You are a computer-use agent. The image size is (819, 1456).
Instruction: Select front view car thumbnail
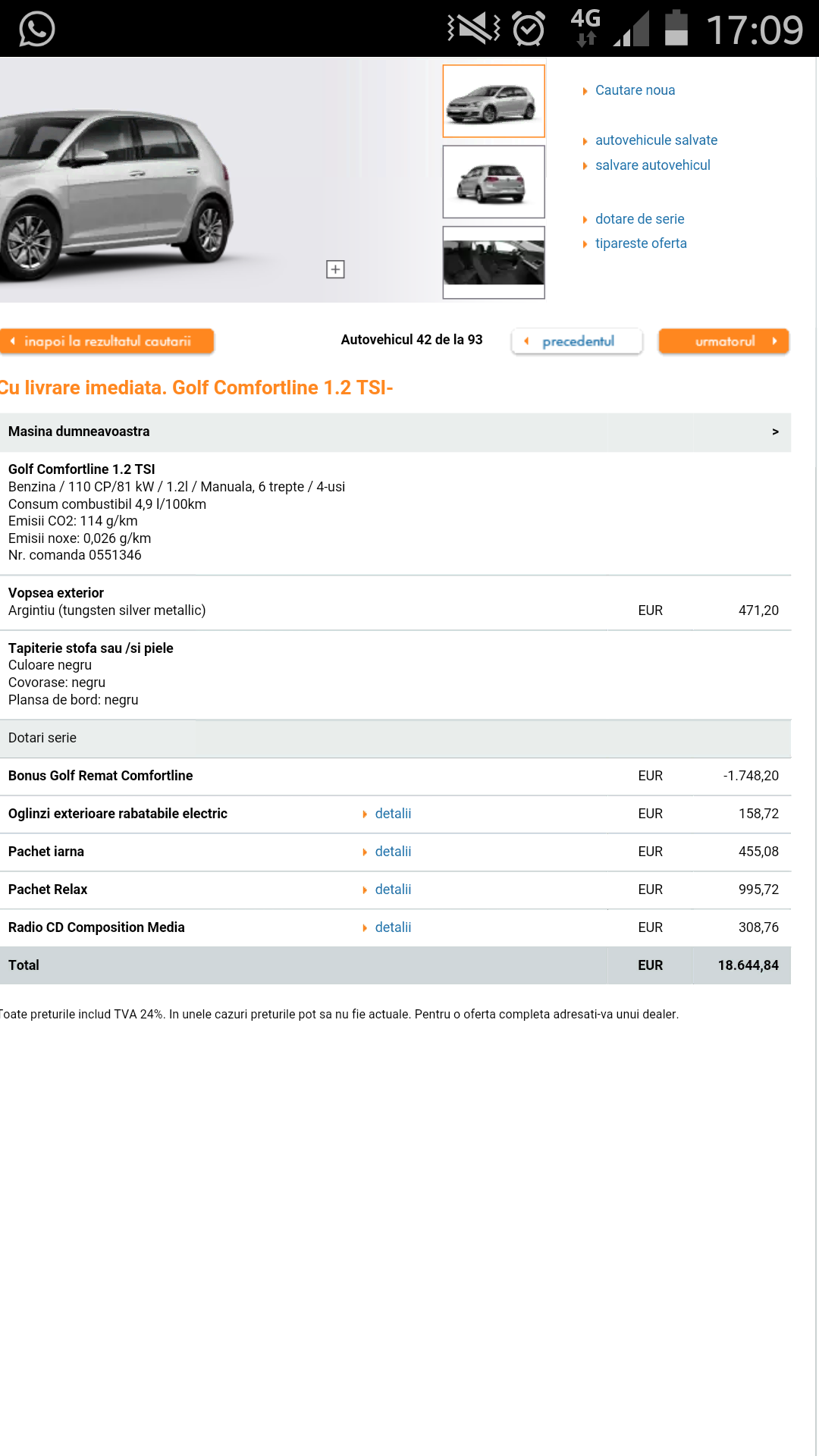click(x=494, y=101)
